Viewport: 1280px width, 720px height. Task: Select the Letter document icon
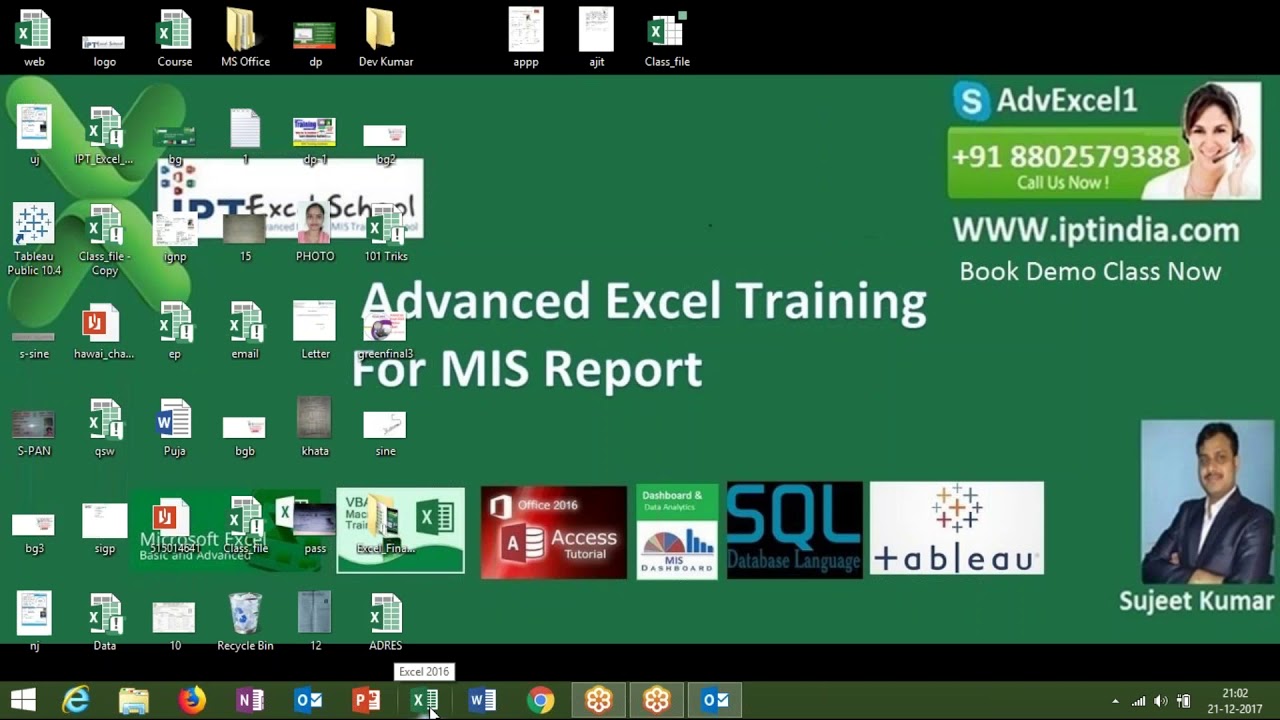(x=315, y=331)
